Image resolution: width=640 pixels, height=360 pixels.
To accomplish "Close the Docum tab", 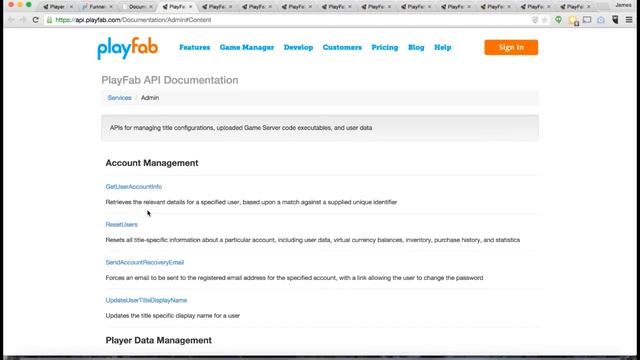I will [x=151, y=7].
